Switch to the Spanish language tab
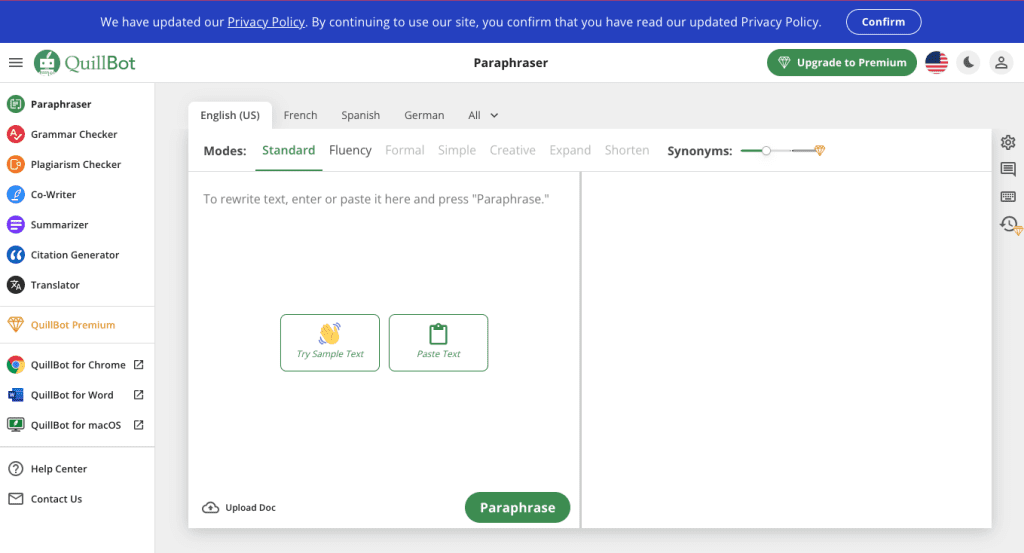Viewport: 1024px width, 553px height. (360, 115)
